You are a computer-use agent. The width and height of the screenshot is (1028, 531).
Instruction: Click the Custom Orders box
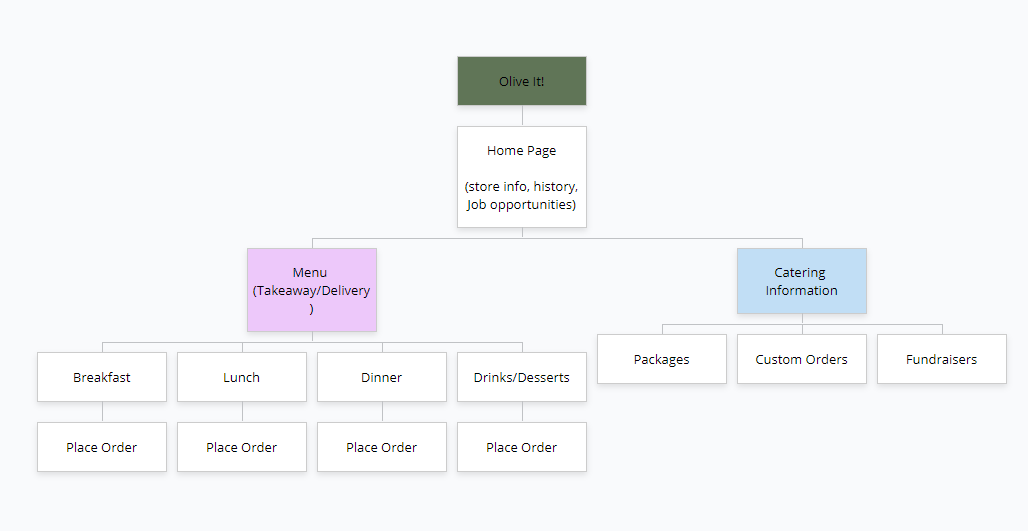pos(801,359)
